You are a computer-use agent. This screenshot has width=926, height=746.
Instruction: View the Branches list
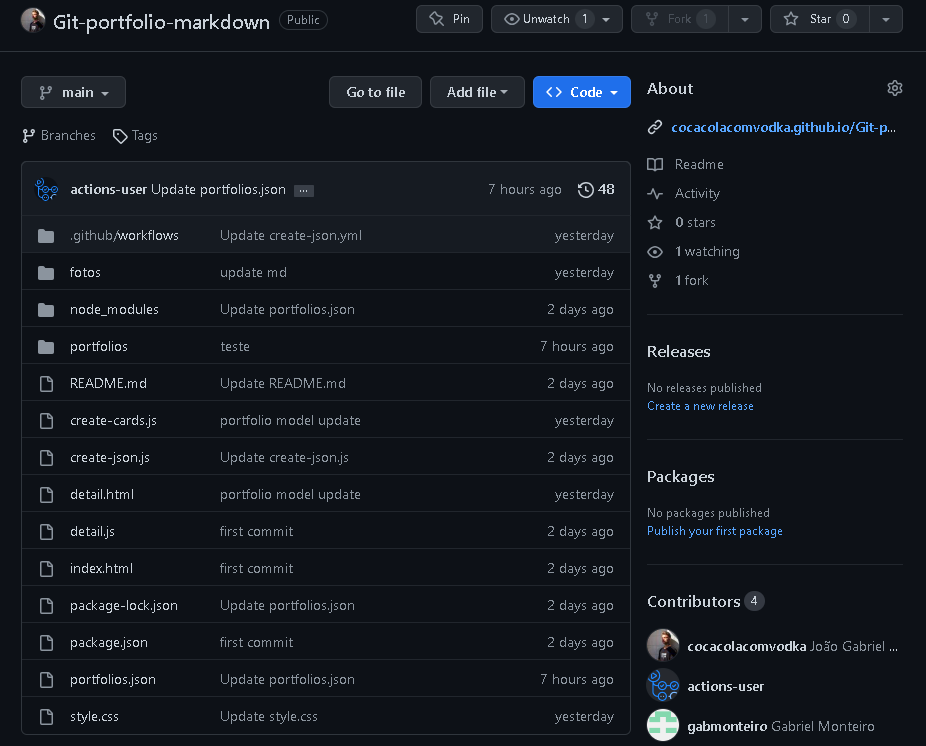coord(59,136)
